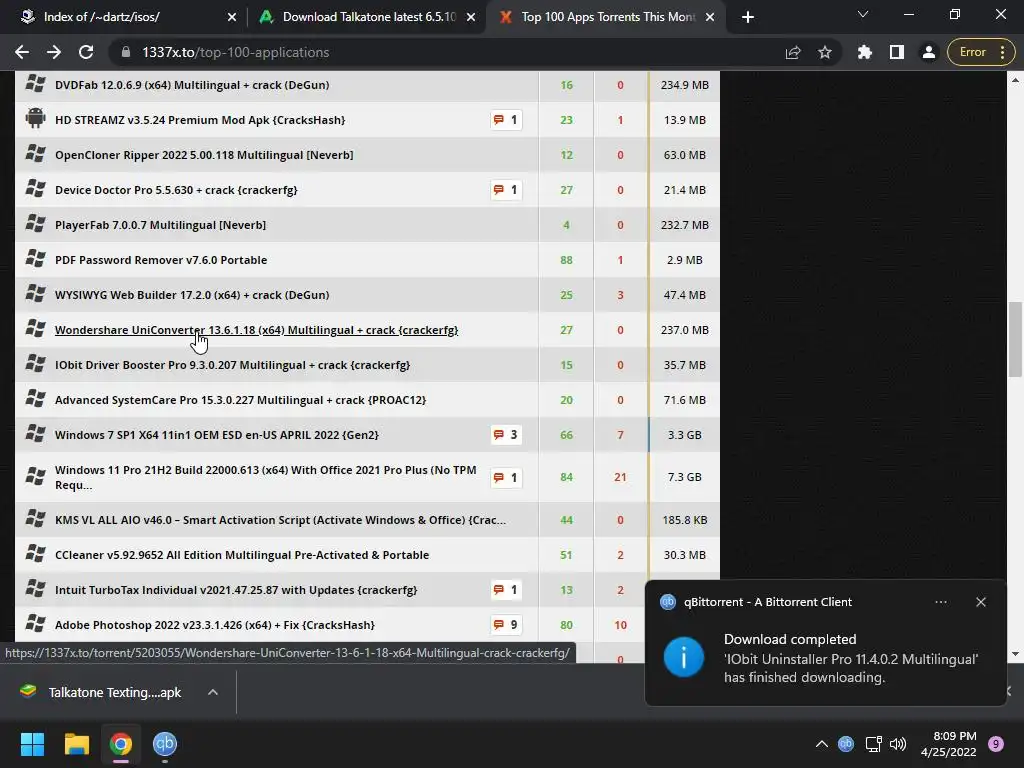Open OpenCloner Ripper 2022 torrent link
Viewport: 1024px width, 768px height.
204,155
